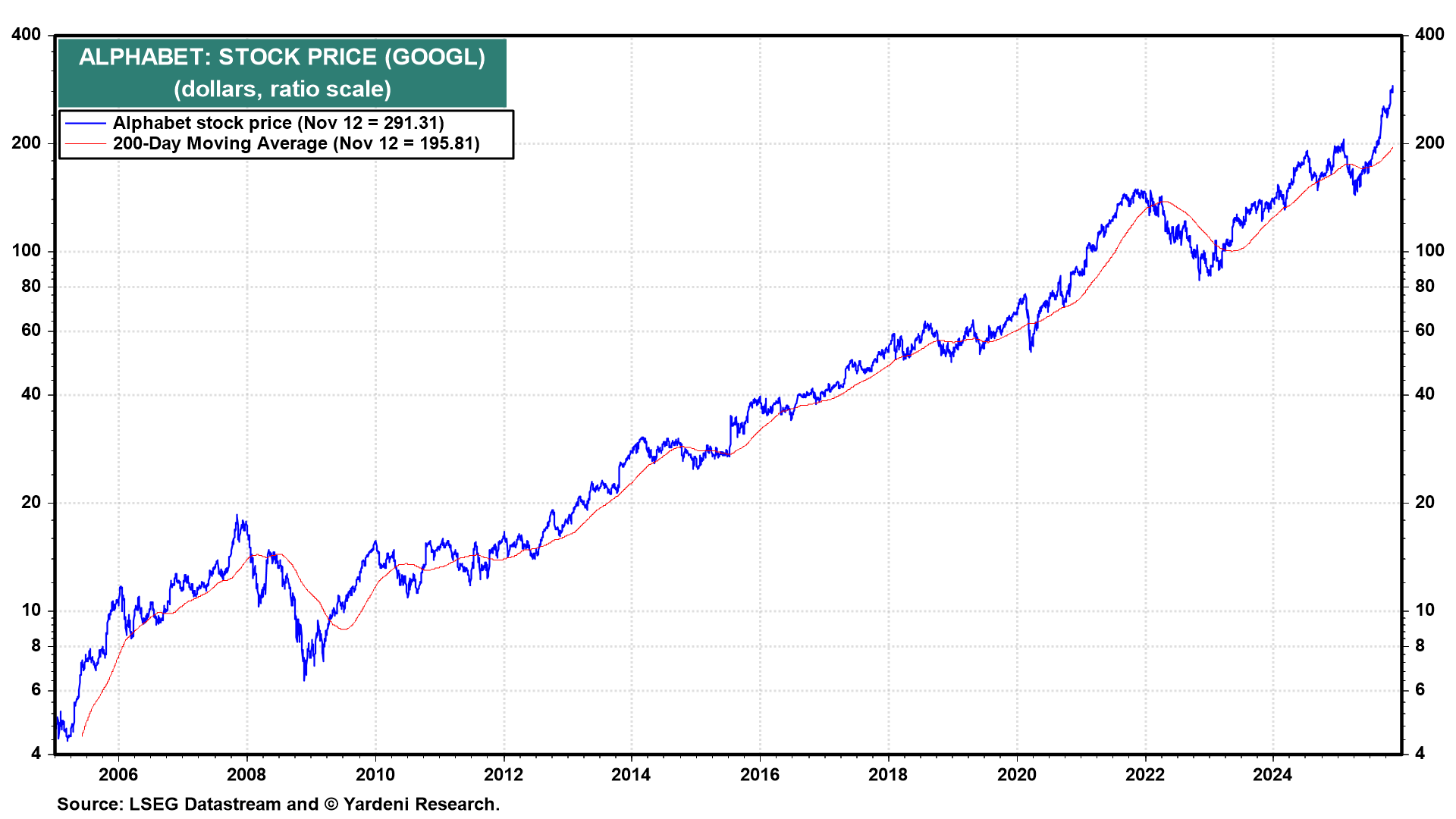Click the 2010 x-axis label
1456x819 pixels.
point(375,774)
